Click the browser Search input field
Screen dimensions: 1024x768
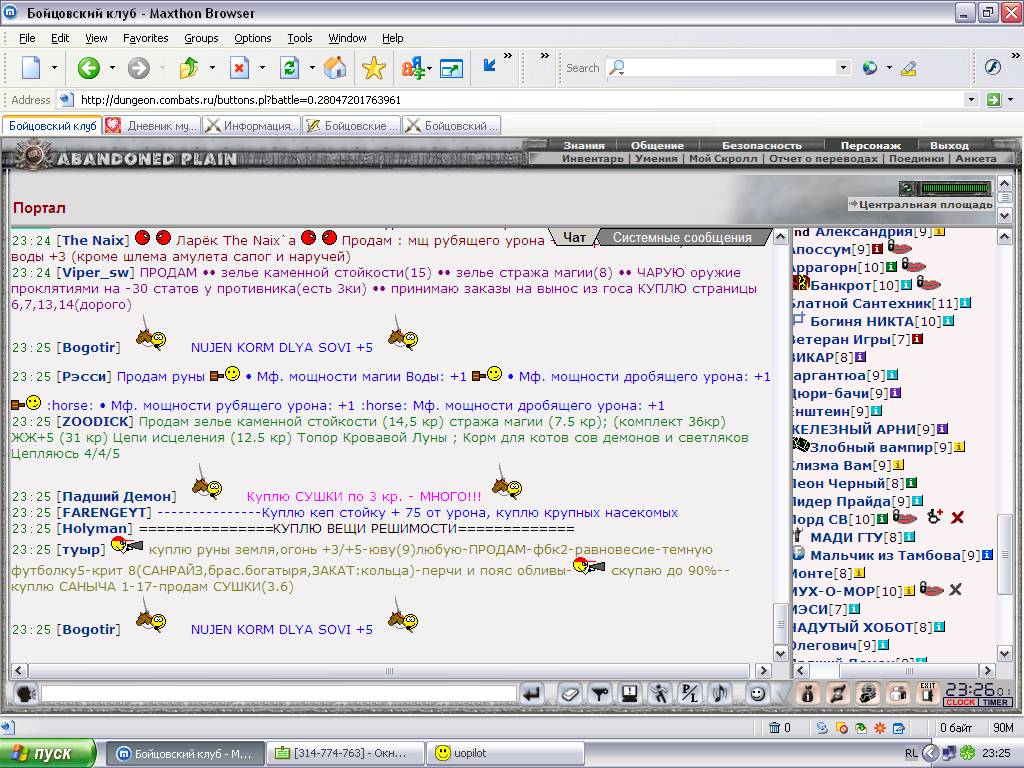[720, 67]
